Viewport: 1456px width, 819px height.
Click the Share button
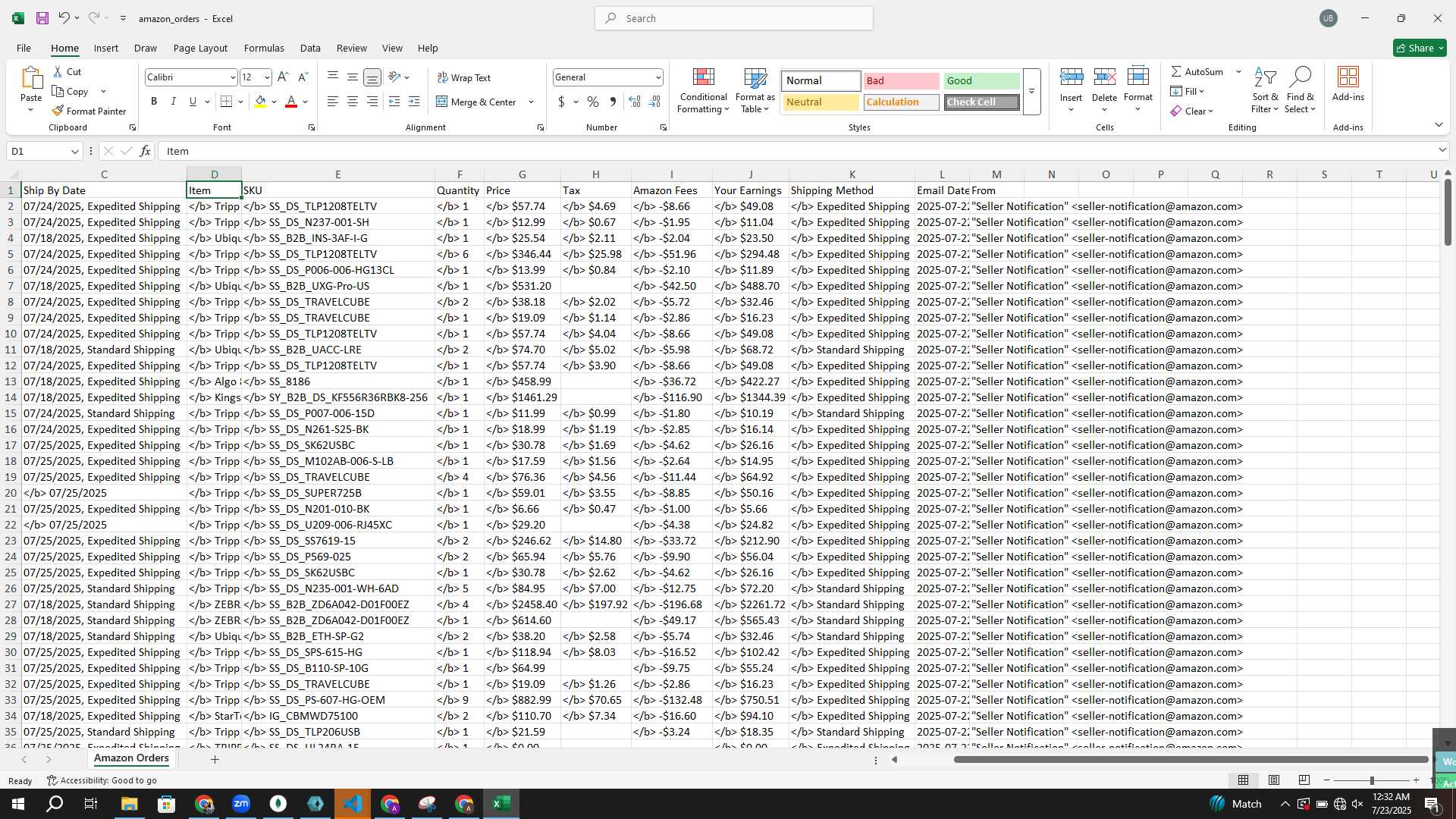tap(1420, 48)
